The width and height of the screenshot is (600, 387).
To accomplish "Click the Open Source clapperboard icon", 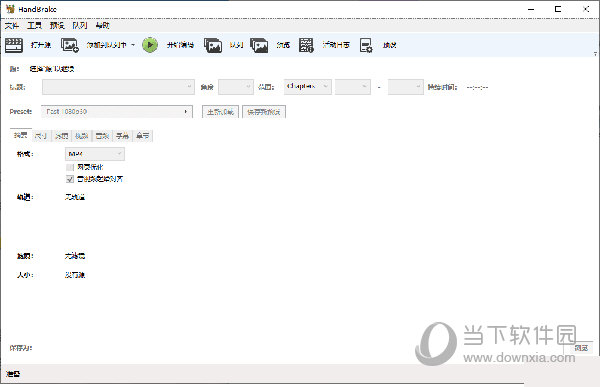I will click(14, 45).
